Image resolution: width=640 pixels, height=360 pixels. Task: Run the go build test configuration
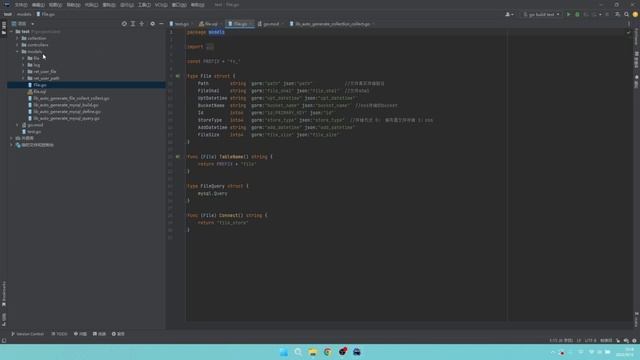(x=568, y=14)
